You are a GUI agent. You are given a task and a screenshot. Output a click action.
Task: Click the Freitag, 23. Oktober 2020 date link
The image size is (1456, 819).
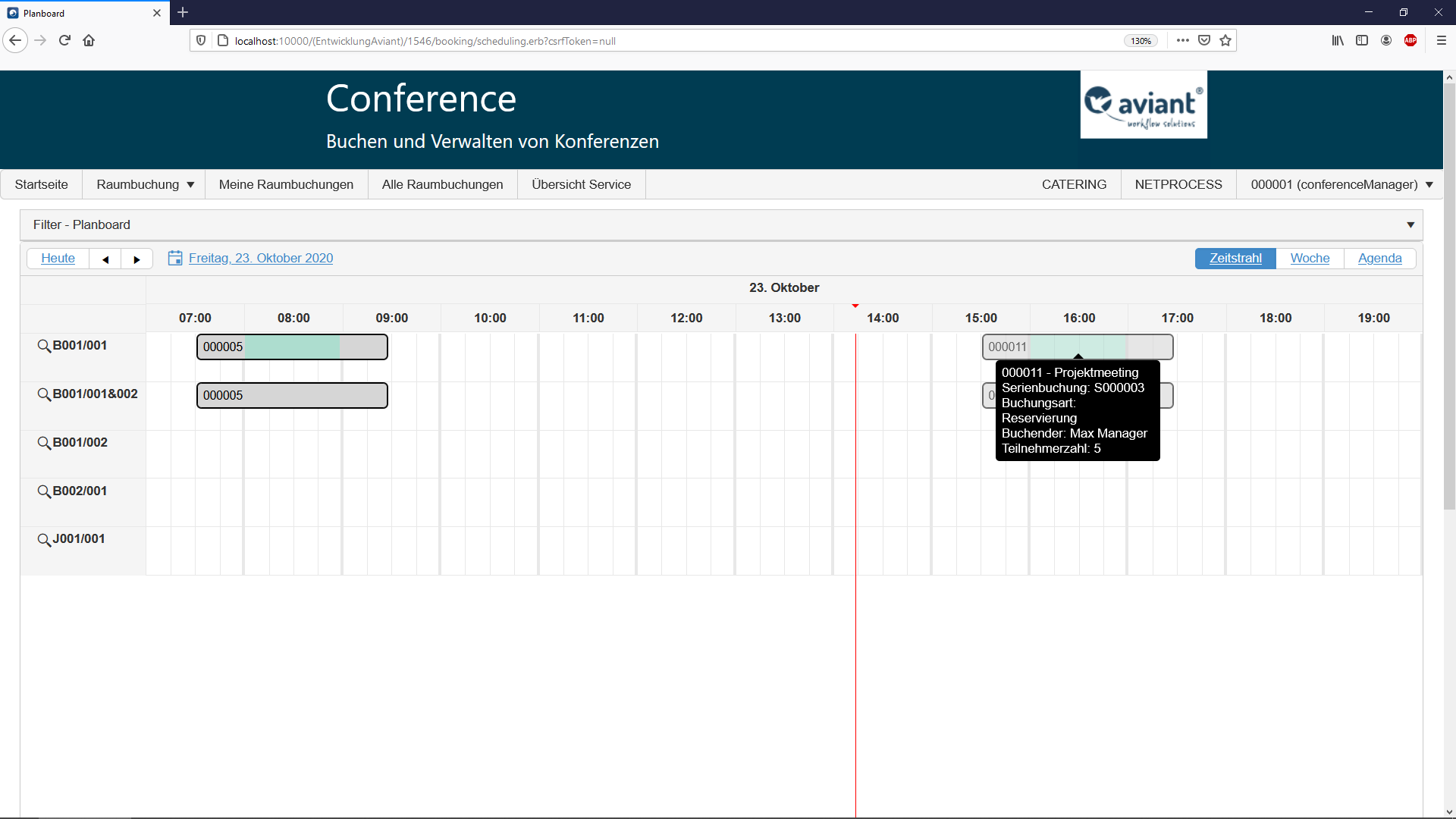pyautogui.click(x=261, y=259)
